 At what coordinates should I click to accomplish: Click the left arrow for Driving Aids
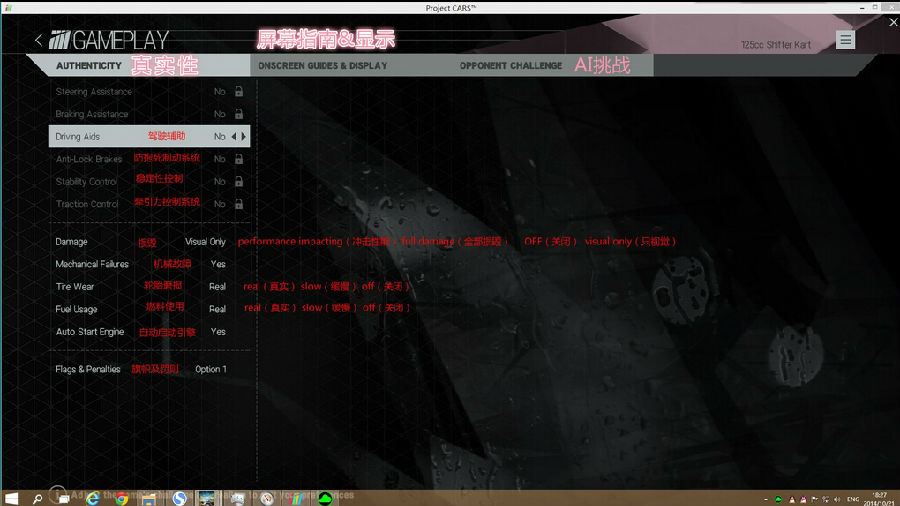pyautogui.click(x=234, y=137)
